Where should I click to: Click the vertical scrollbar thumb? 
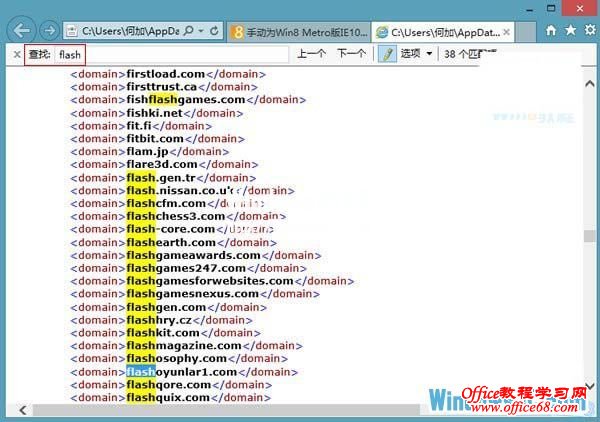coord(590,236)
